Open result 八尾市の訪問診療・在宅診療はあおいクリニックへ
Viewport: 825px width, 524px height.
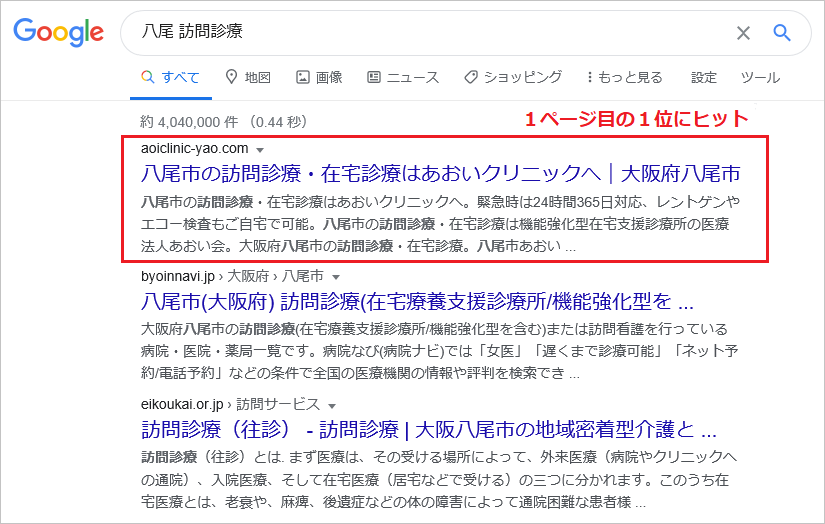pos(440,174)
